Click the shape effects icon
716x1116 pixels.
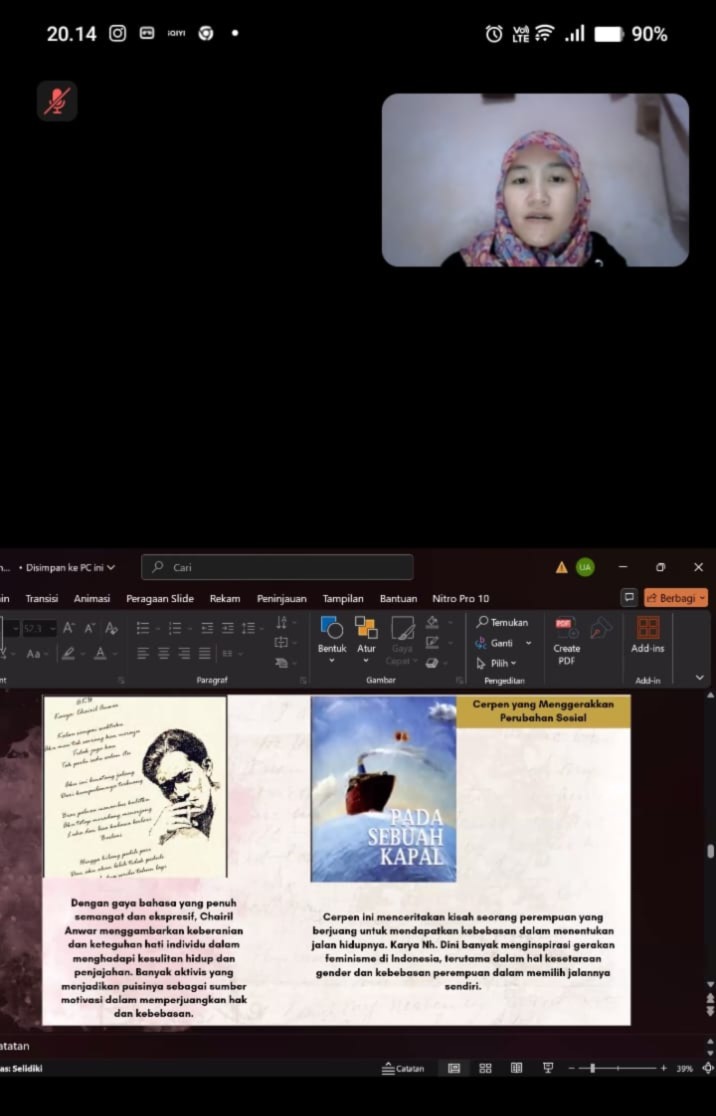coord(433,663)
